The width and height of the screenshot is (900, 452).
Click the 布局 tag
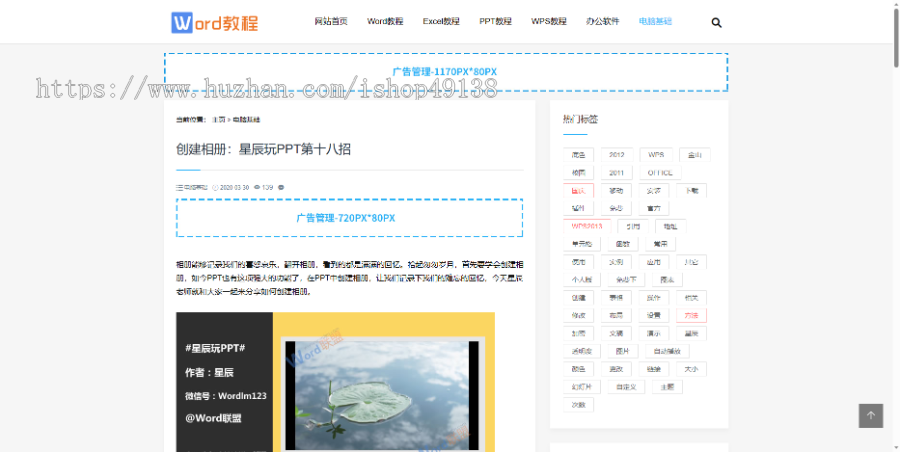616,315
